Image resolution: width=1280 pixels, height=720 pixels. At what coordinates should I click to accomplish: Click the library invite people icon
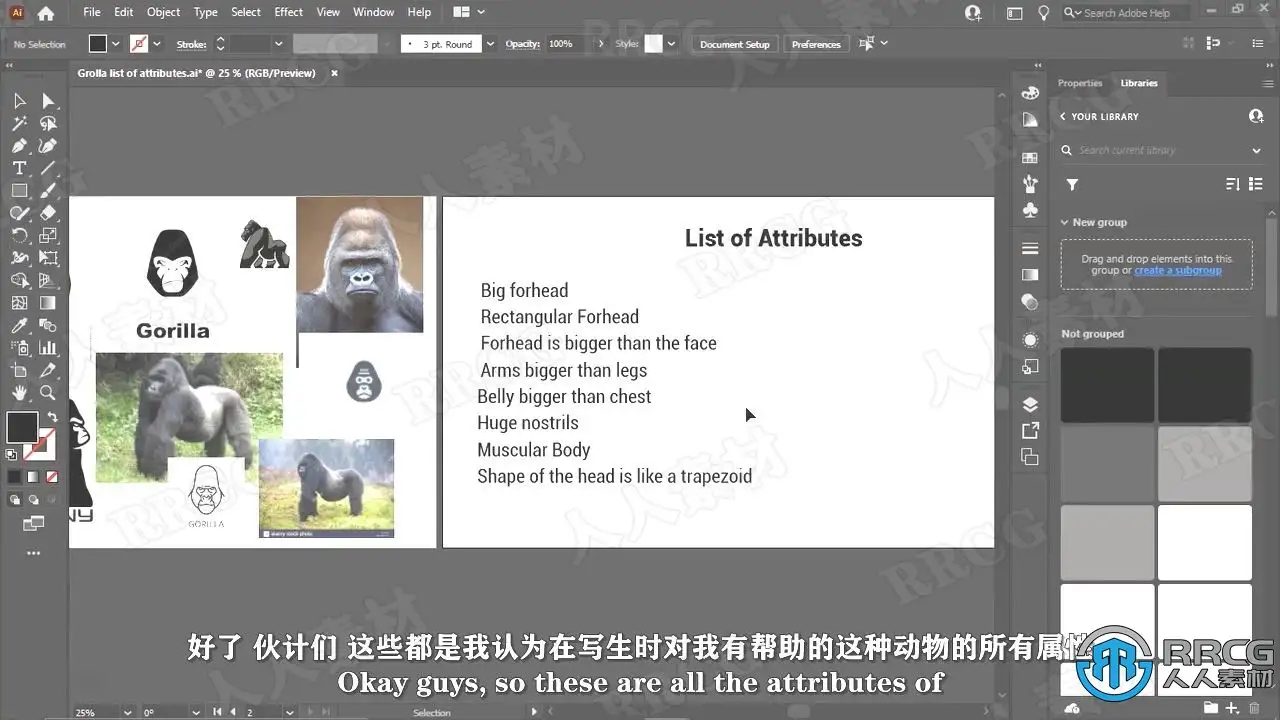pos(1256,117)
